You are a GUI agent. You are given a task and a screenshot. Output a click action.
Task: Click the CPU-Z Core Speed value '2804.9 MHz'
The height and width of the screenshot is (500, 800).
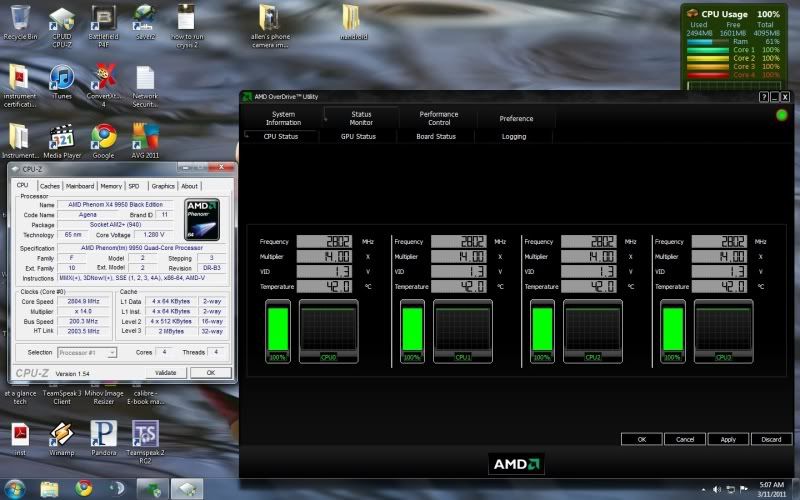84,302
